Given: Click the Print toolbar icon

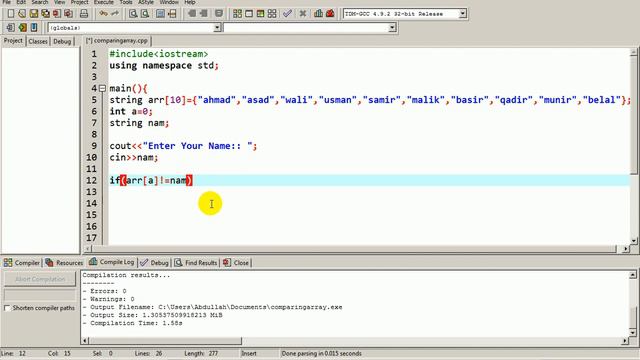Looking at the screenshot, I should tap(84, 13).
